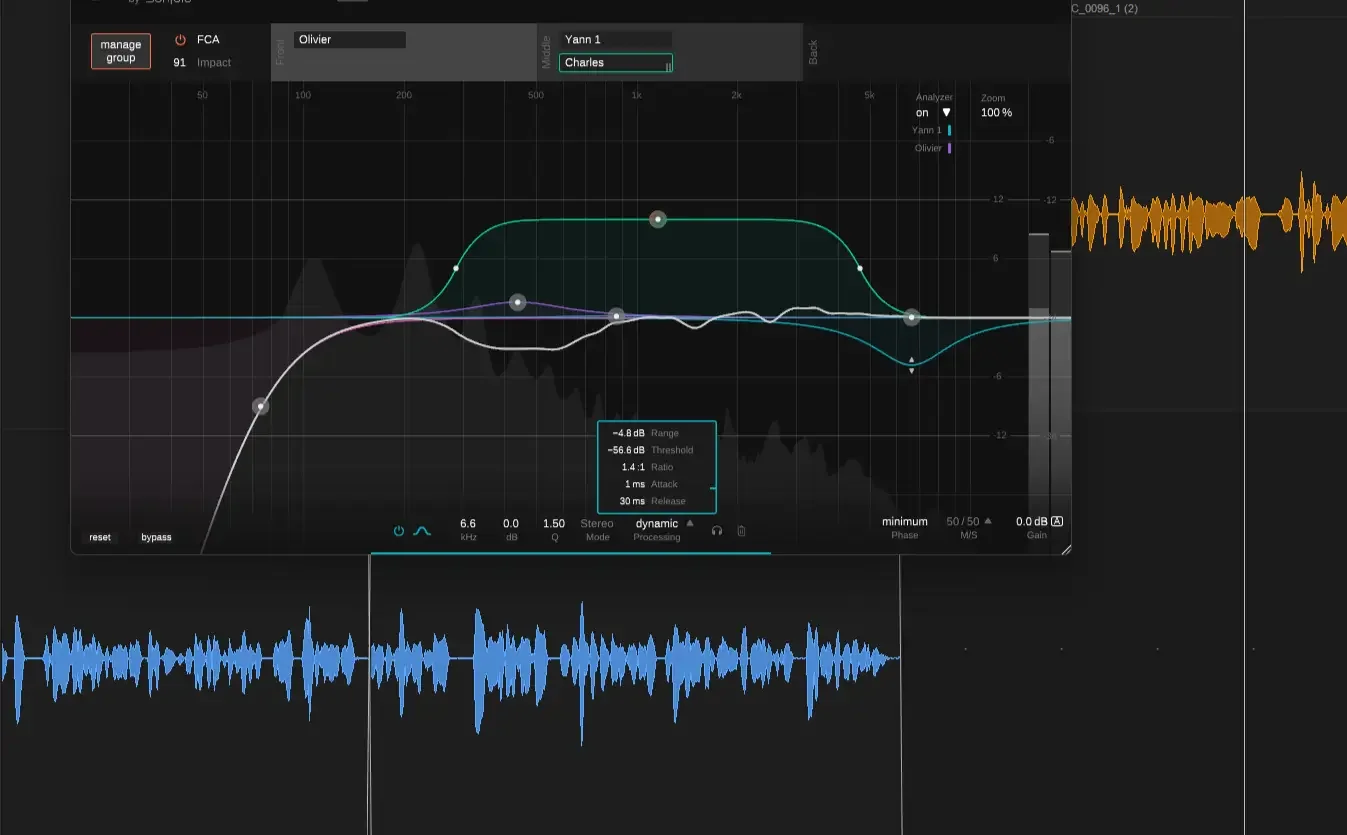Click the left green curve width handle

pyautogui.click(x=456, y=268)
